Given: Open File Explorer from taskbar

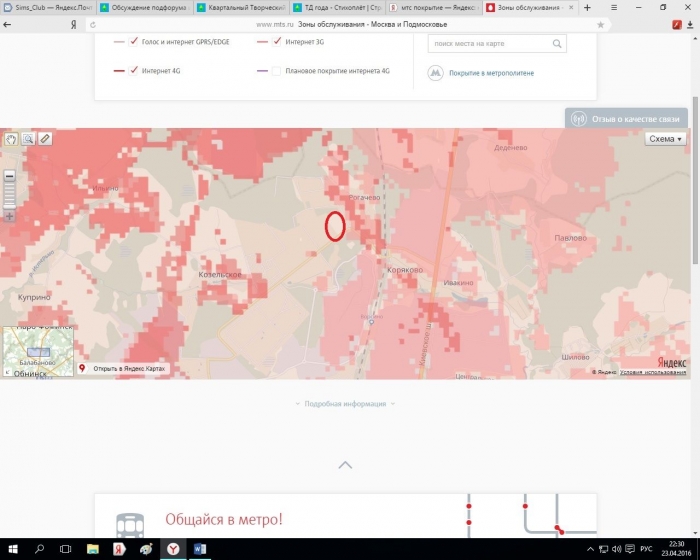Looking at the screenshot, I should pyautogui.click(x=92, y=549).
